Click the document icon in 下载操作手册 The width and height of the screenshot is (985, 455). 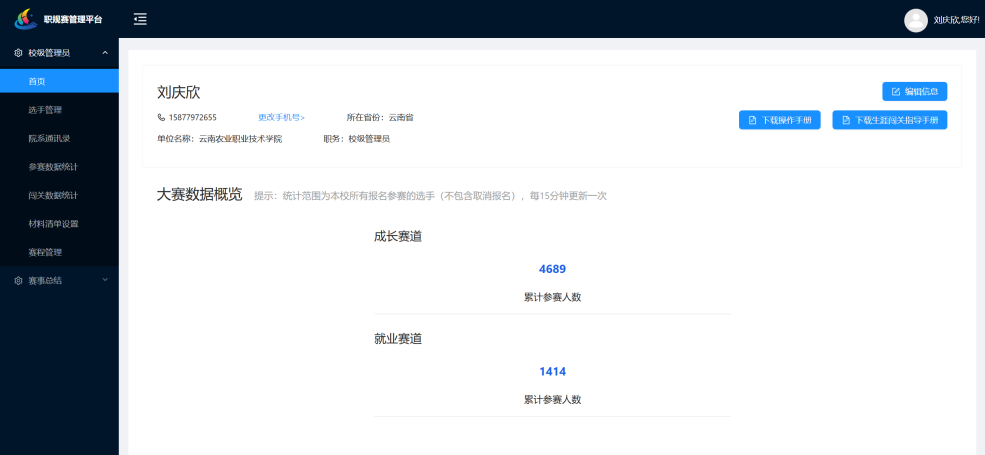click(x=753, y=120)
